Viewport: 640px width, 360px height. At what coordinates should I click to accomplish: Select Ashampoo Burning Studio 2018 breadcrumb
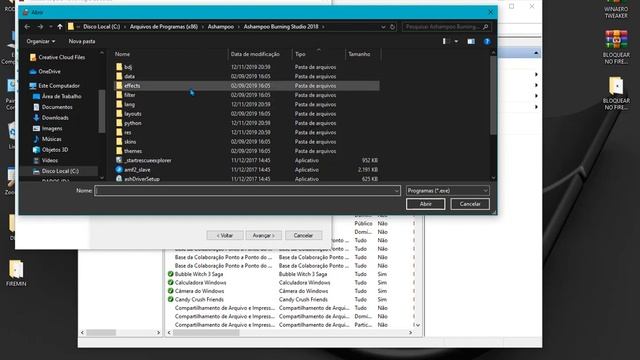pyautogui.click(x=281, y=27)
